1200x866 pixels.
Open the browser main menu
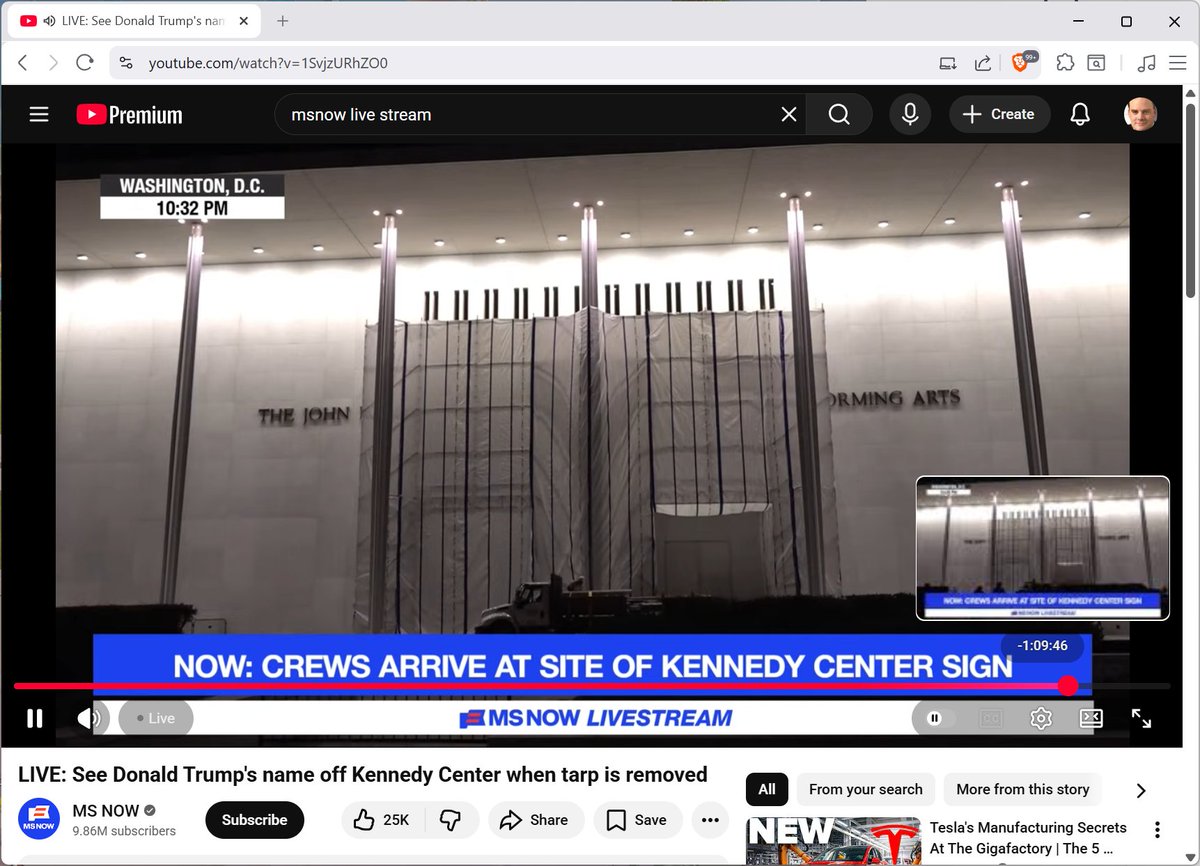[x=1179, y=63]
